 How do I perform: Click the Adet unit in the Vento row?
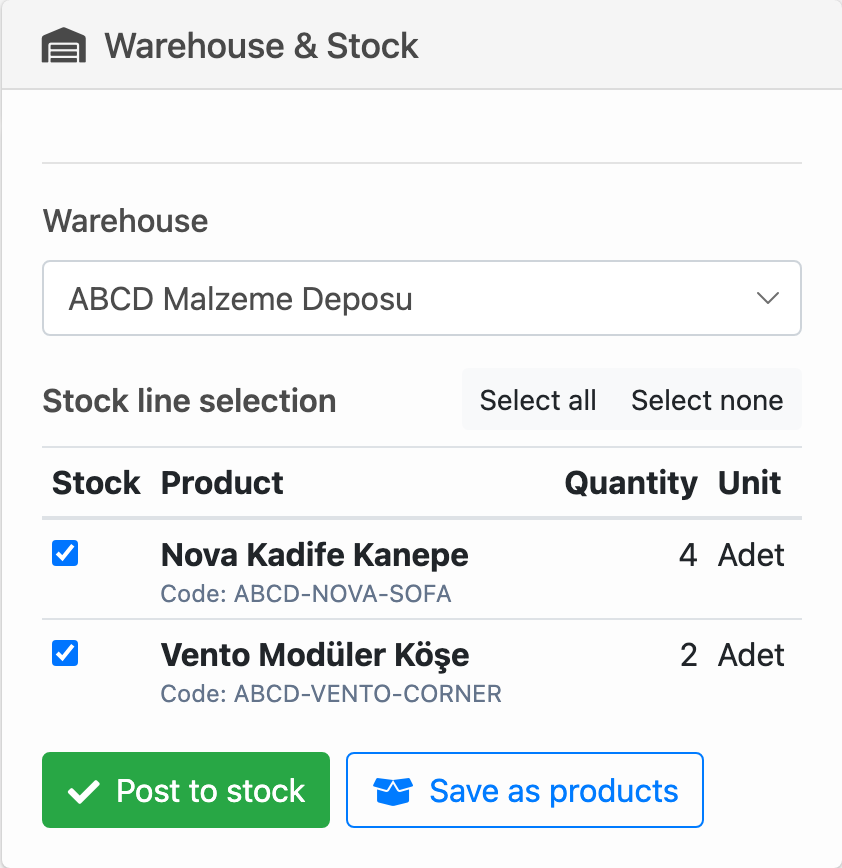[751, 655]
